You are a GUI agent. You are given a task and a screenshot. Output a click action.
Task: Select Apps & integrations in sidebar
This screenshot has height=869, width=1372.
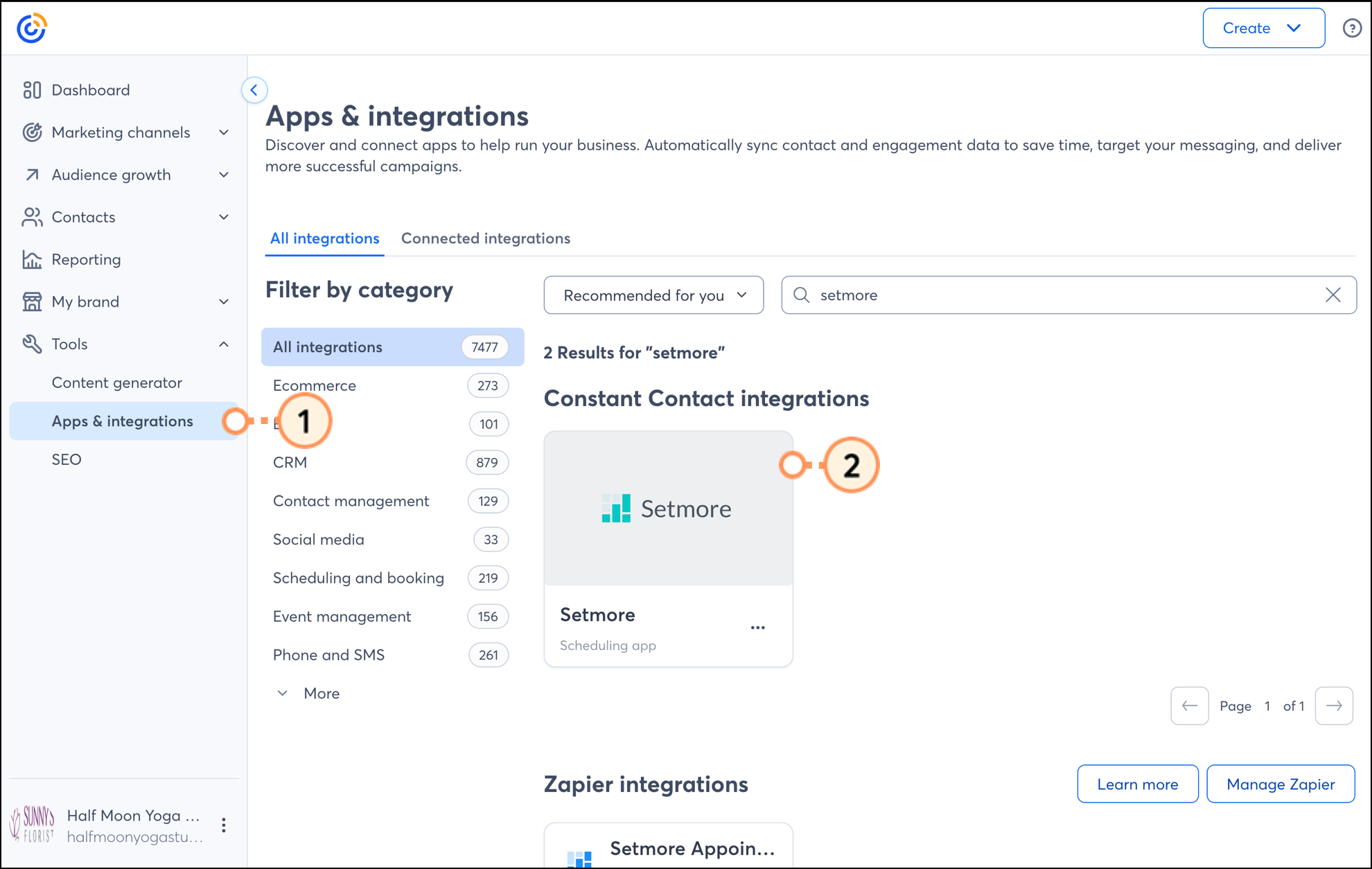[125, 421]
